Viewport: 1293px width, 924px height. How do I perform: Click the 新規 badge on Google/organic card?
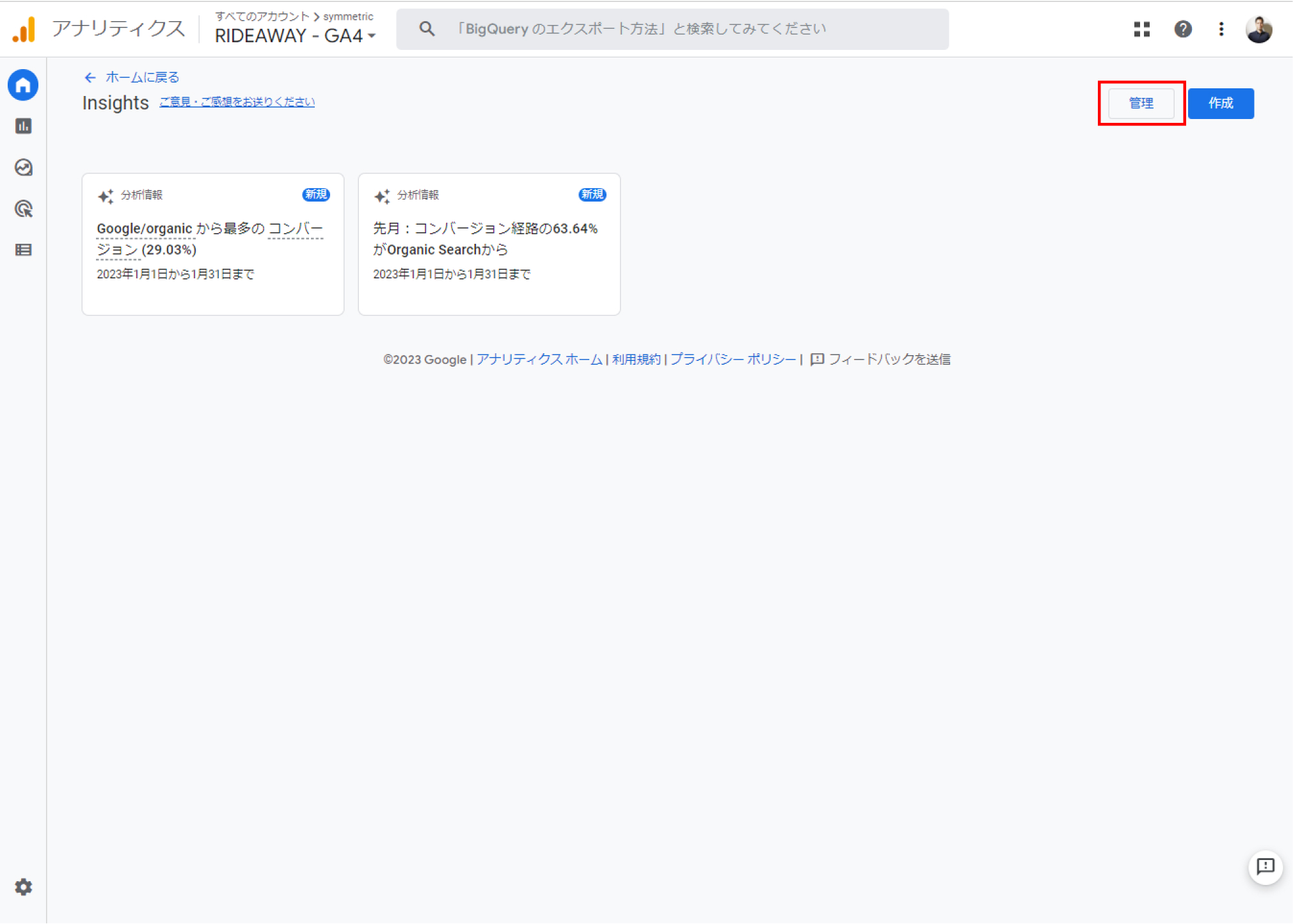(x=316, y=195)
